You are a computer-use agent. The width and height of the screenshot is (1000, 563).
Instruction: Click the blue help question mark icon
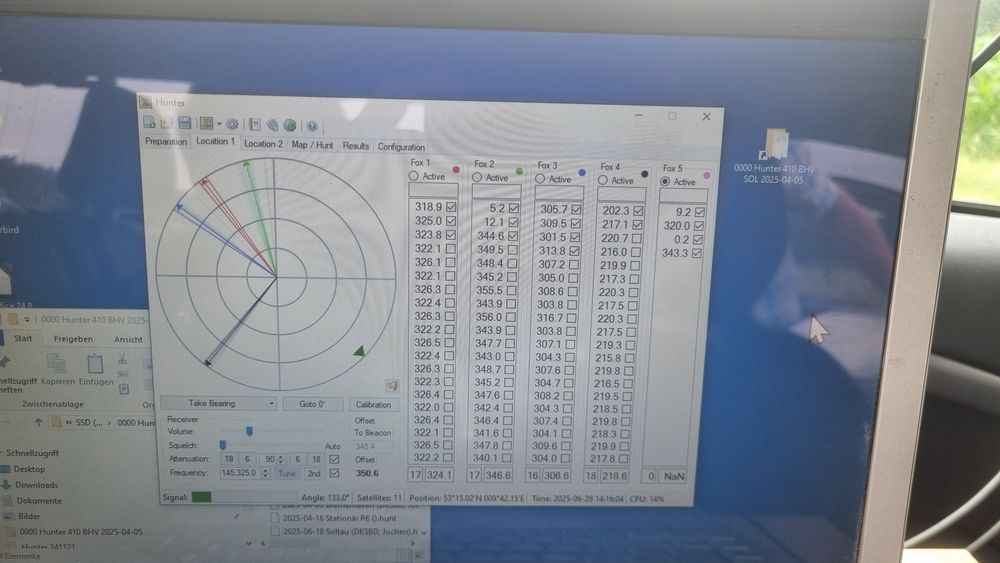coord(312,126)
